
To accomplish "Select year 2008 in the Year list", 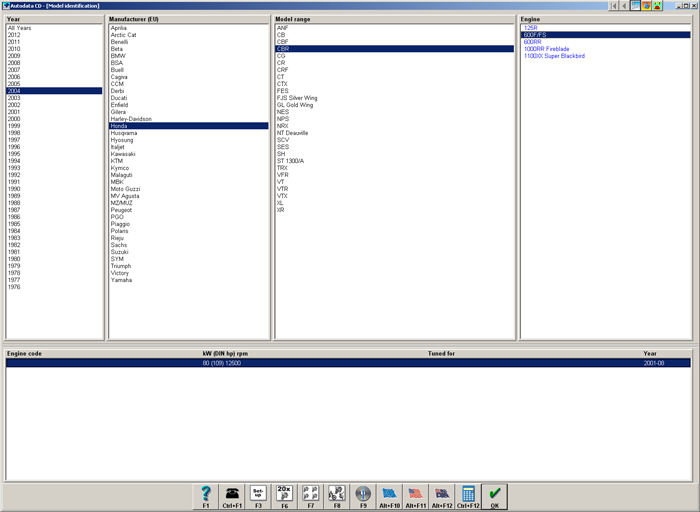I will (x=14, y=62).
